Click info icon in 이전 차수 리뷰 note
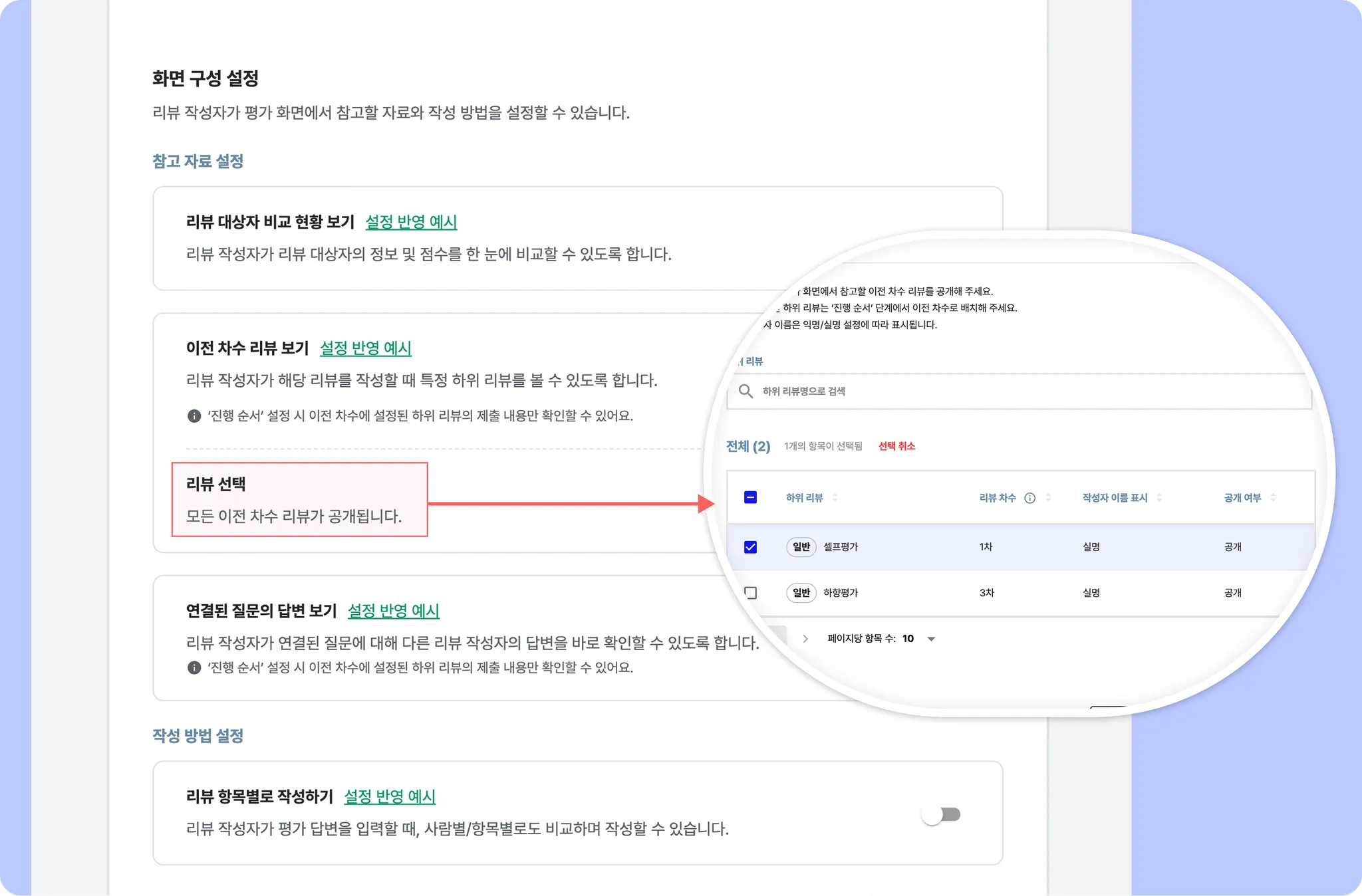The width and height of the screenshot is (1362, 896). pyautogui.click(x=194, y=416)
